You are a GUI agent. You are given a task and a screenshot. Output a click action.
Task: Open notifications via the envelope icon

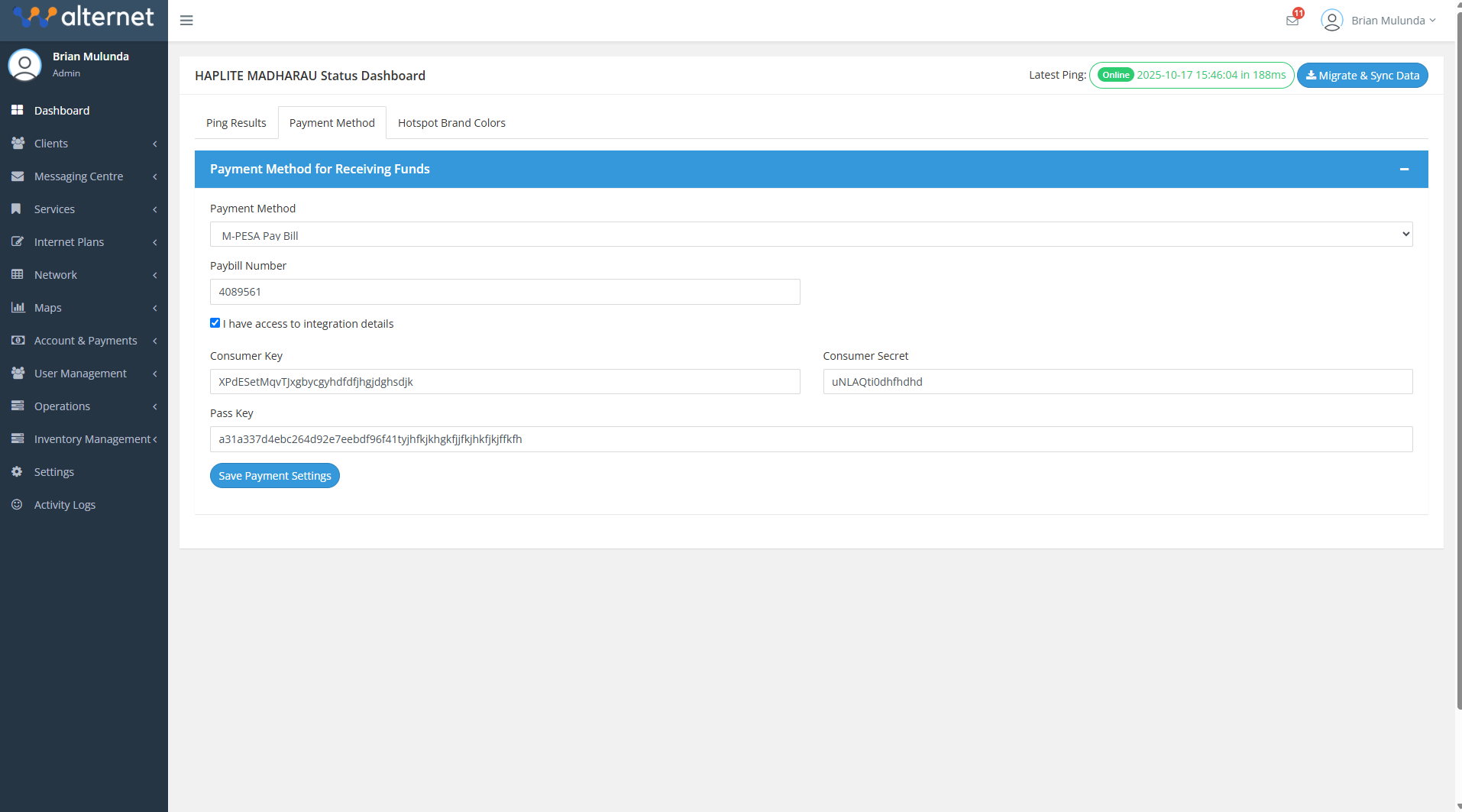(x=1292, y=20)
